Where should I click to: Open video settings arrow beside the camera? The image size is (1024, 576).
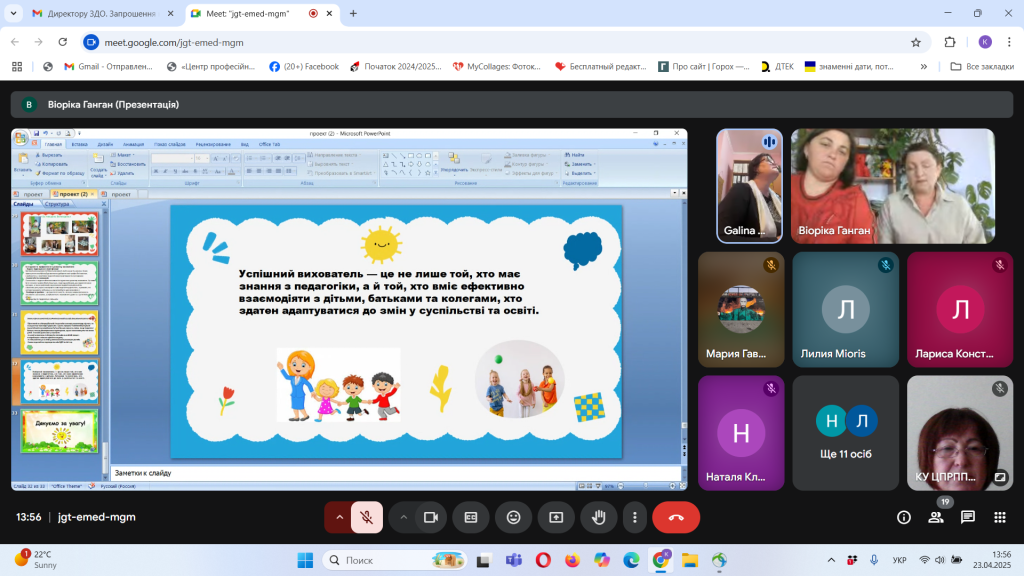click(x=404, y=517)
